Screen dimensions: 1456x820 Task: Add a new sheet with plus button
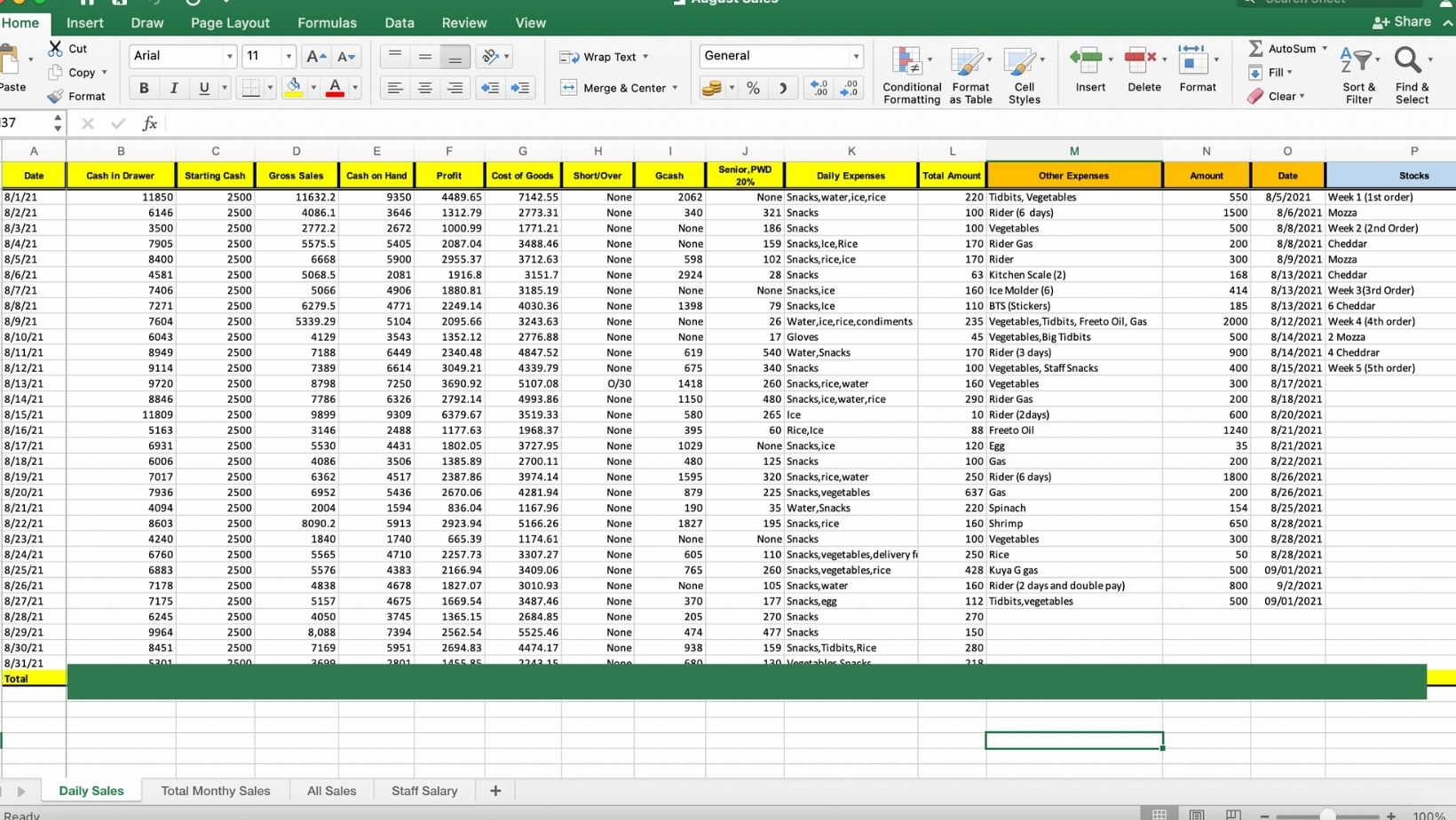(495, 791)
